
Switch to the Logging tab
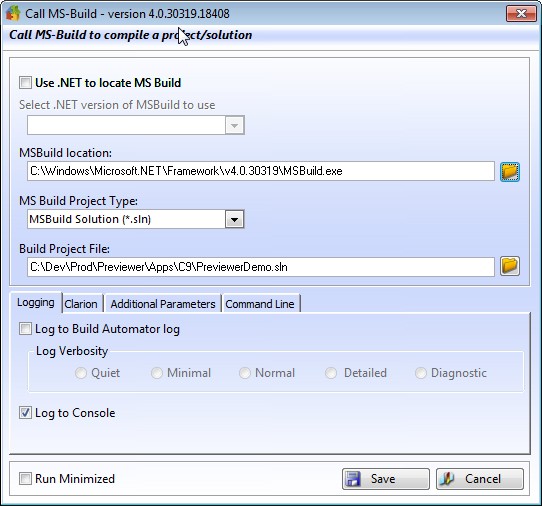click(36, 302)
